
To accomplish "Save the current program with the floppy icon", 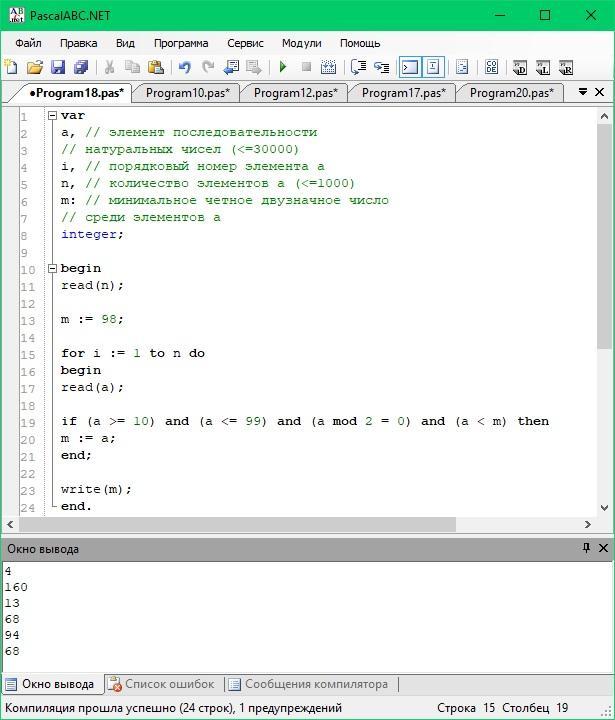I will tap(58, 68).
